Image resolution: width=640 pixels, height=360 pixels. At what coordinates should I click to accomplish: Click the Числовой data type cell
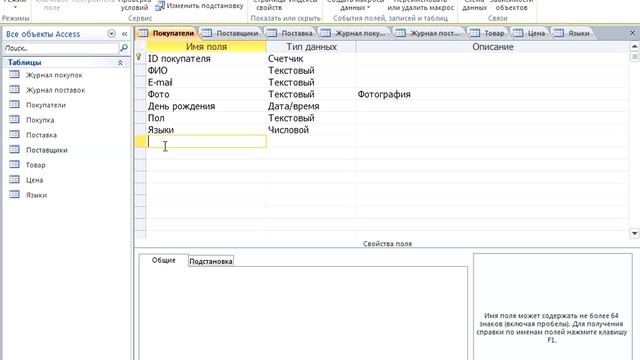pos(311,130)
